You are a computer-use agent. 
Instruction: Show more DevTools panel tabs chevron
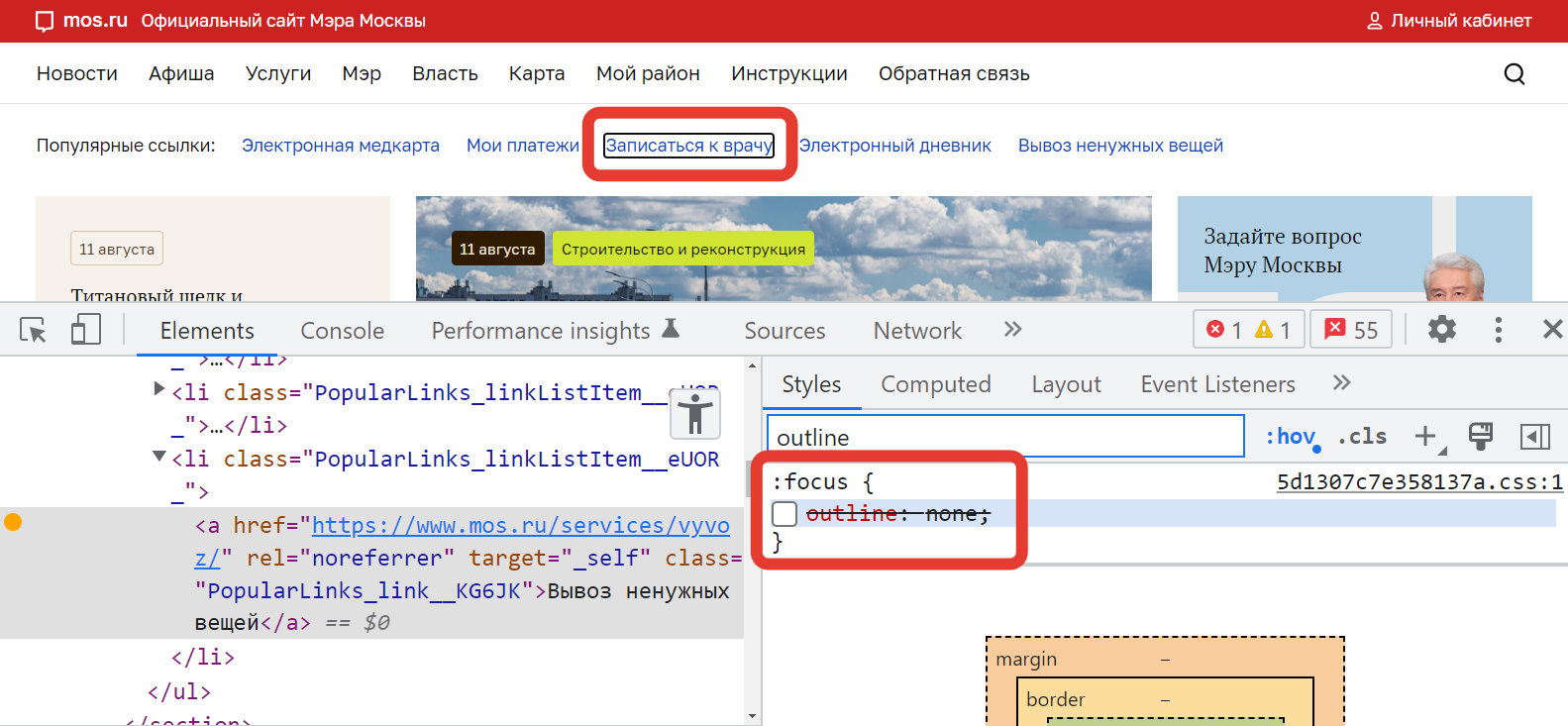[x=1012, y=330]
